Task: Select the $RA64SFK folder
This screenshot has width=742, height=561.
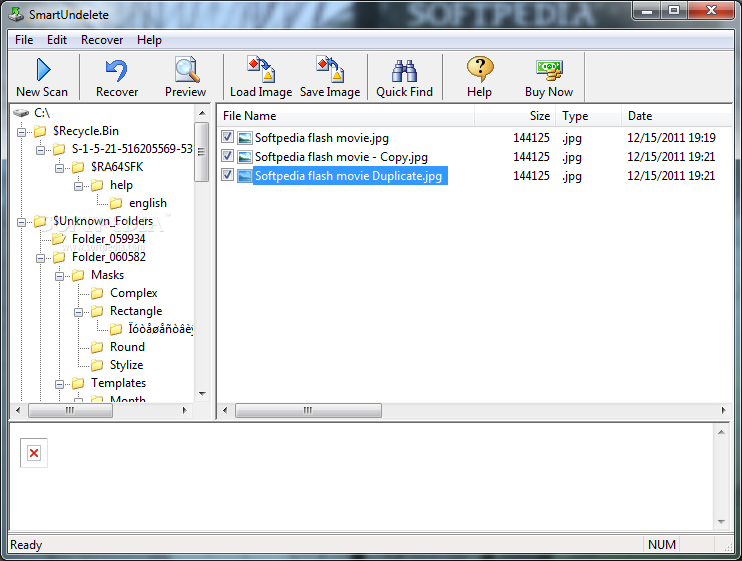Action: [117, 167]
